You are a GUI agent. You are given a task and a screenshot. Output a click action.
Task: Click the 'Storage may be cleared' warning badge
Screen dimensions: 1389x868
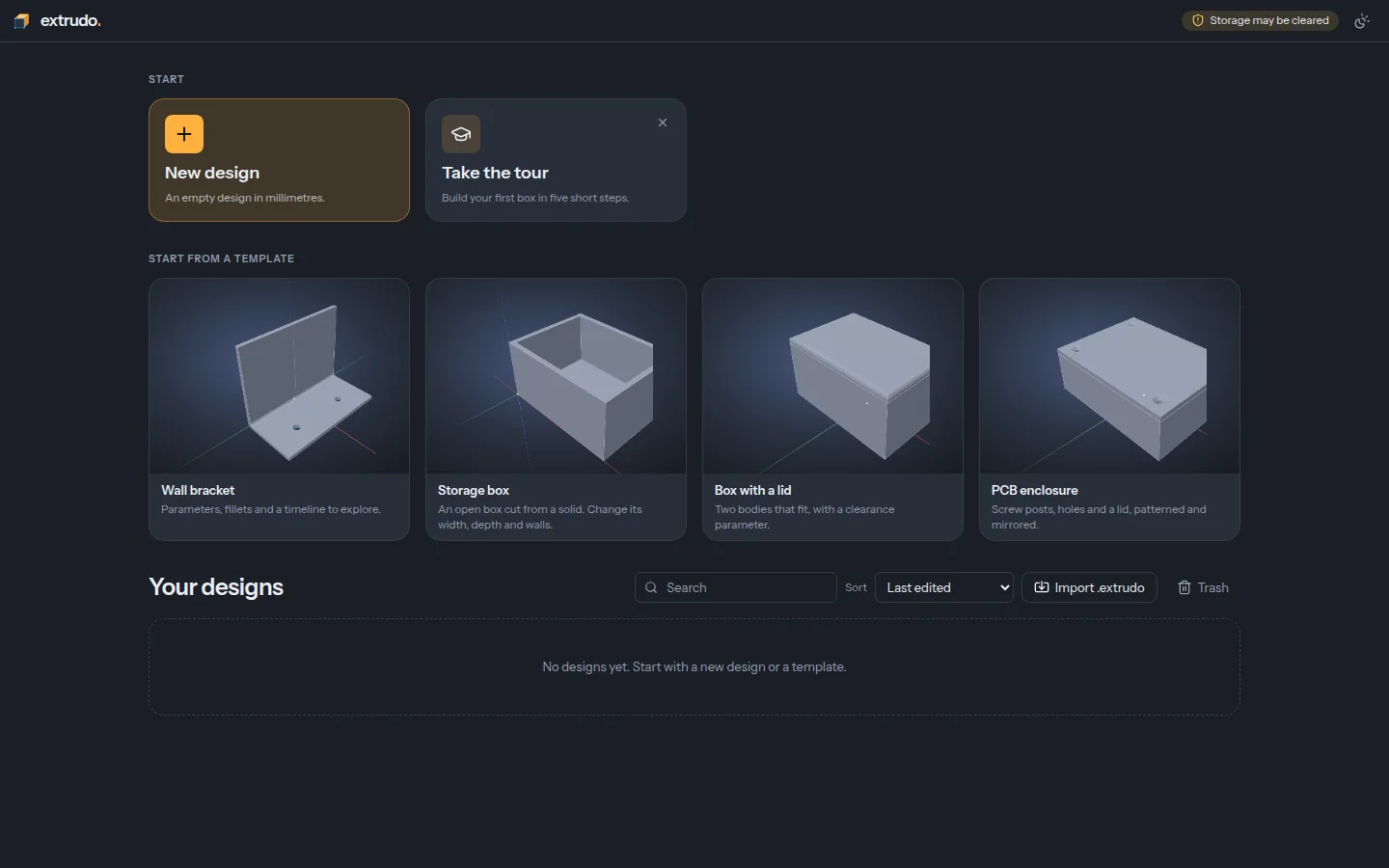(x=1260, y=20)
